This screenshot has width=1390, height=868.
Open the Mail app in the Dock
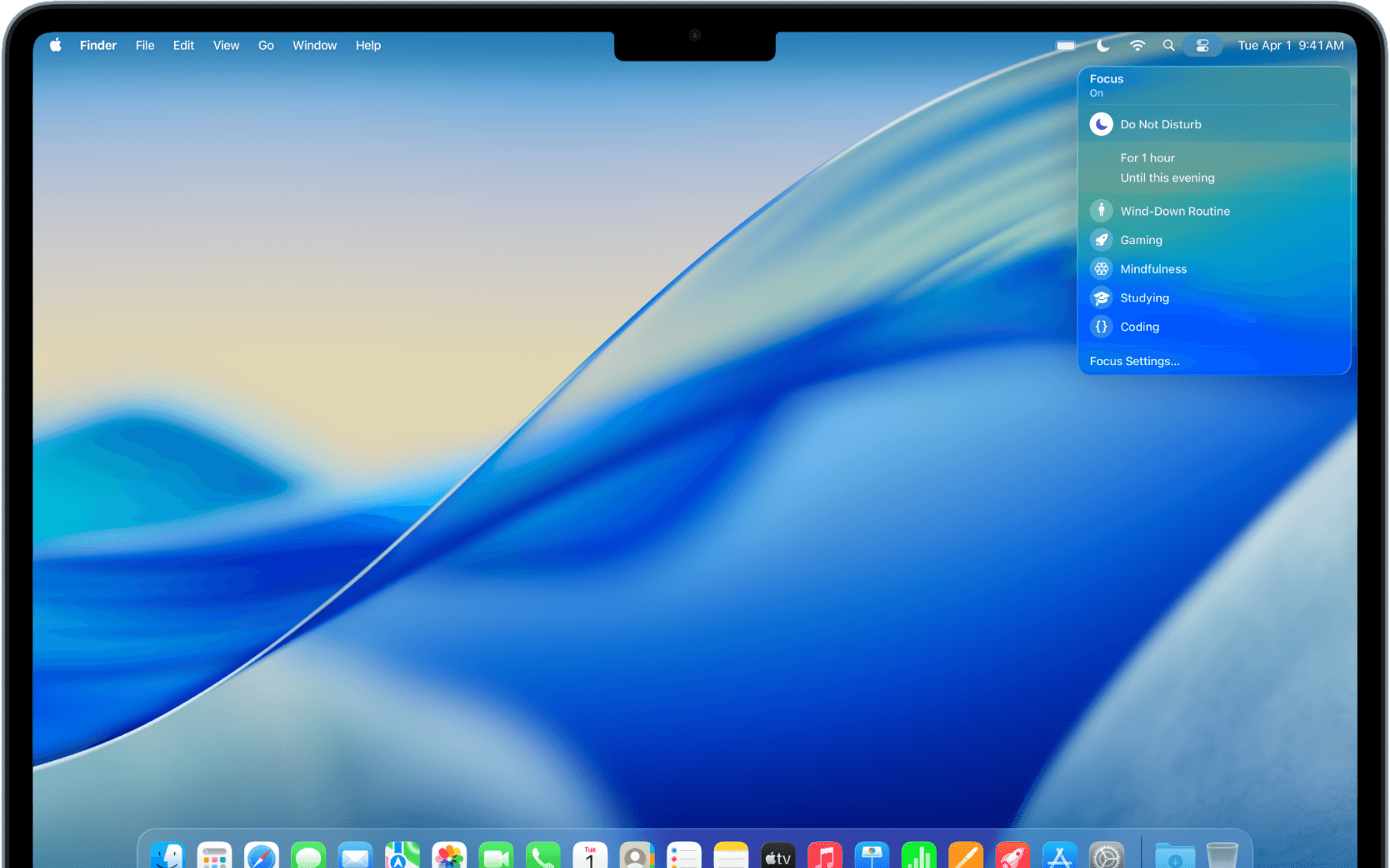(x=355, y=855)
